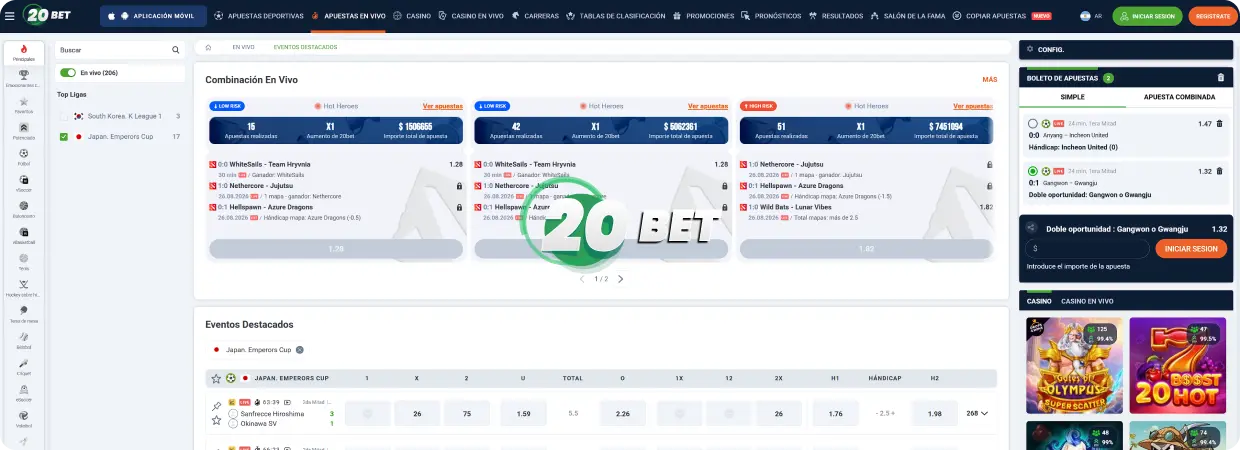
Task: Remove the Japan. Emperors Cup filter chip
Action: pyautogui.click(x=300, y=350)
